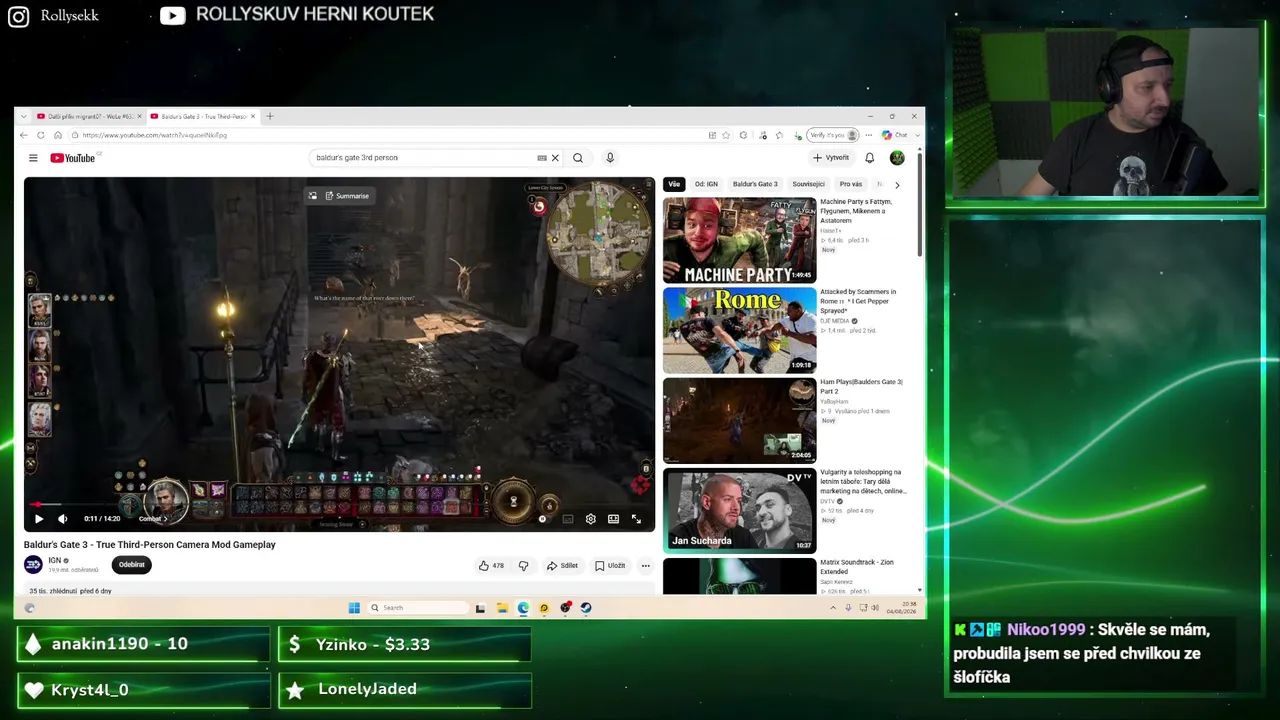Select the Pro vás filter chip
Image resolution: width=1280 pixels, height=720 pixels.
pos(851,184)
